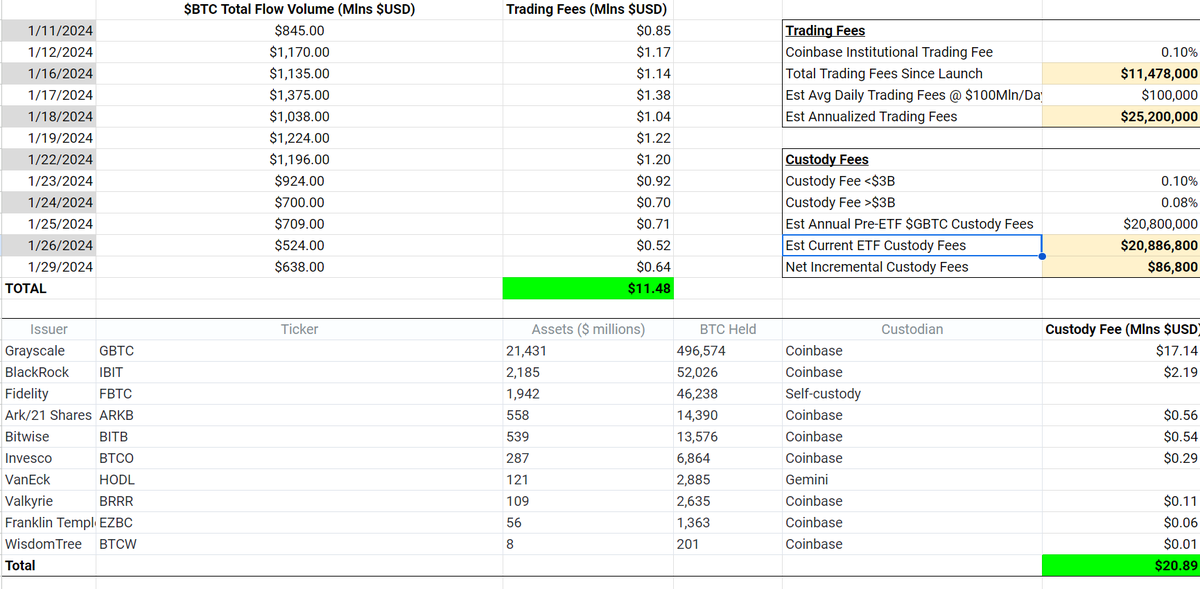The height and width of the screenshot is (589, 1200).
Task: Select the highlighted value $20,886,800
Action: tap(1122, 245)
